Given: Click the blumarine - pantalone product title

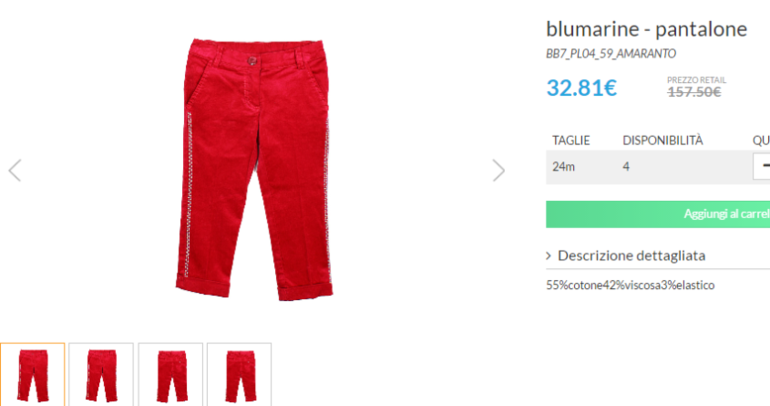Looking at the screenshot, I should coord(646,29).
